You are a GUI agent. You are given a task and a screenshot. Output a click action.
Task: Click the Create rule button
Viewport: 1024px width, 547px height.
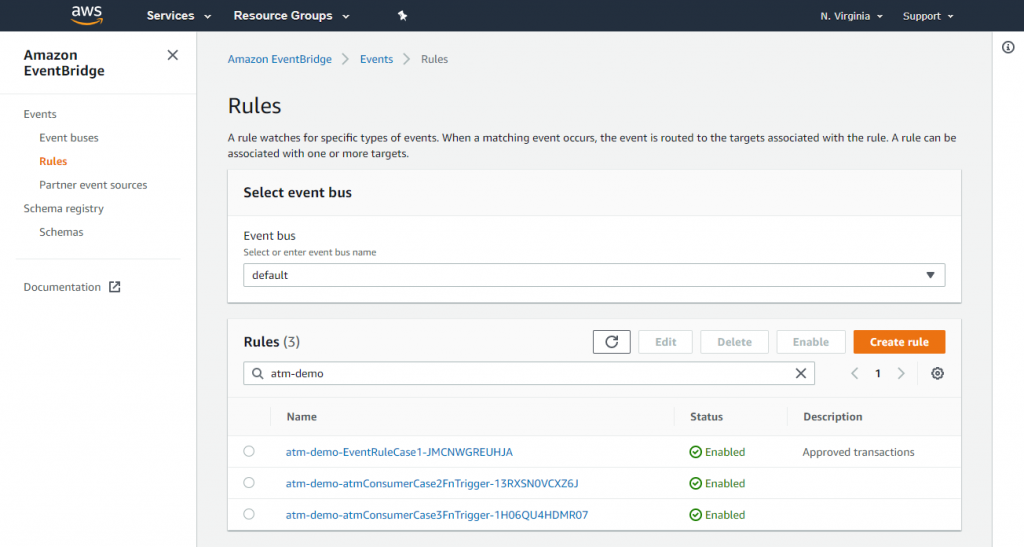[x=899, y=342]
